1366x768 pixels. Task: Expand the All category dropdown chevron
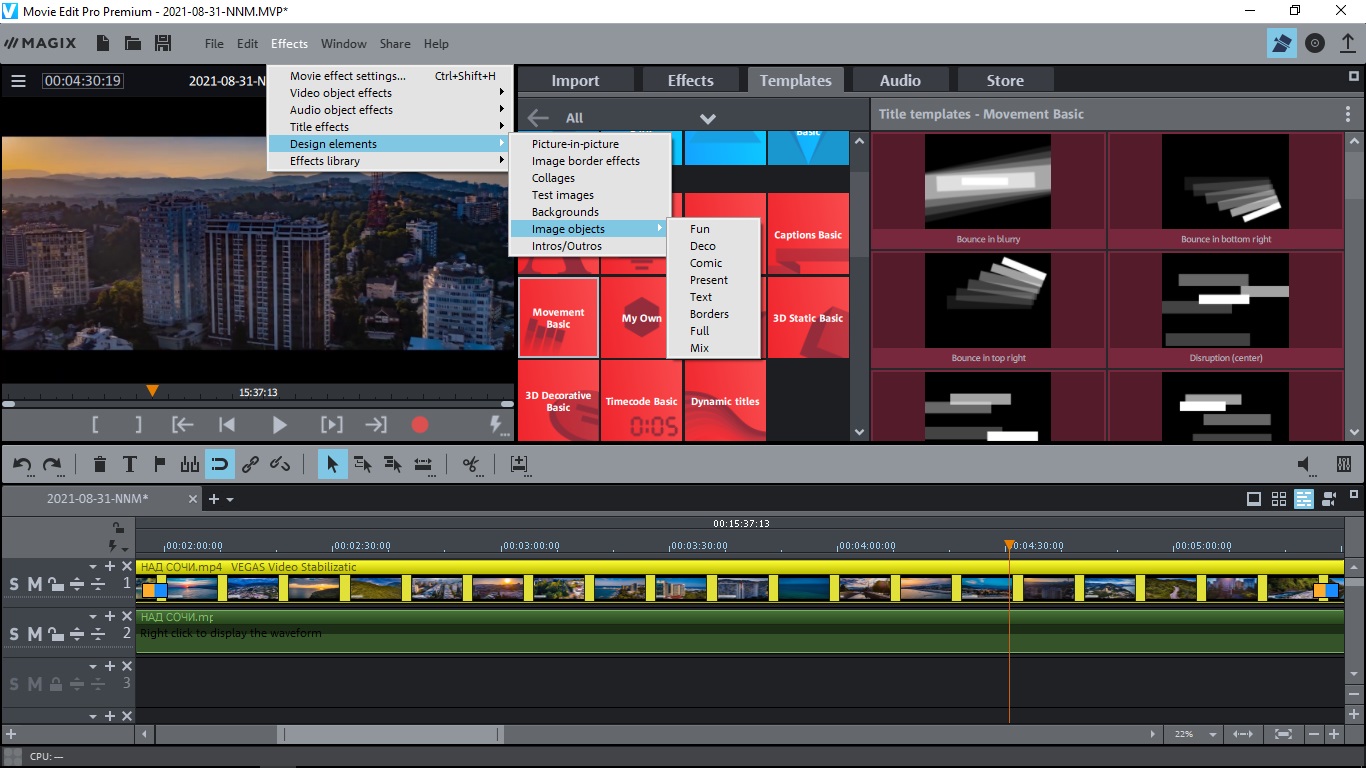708,118
